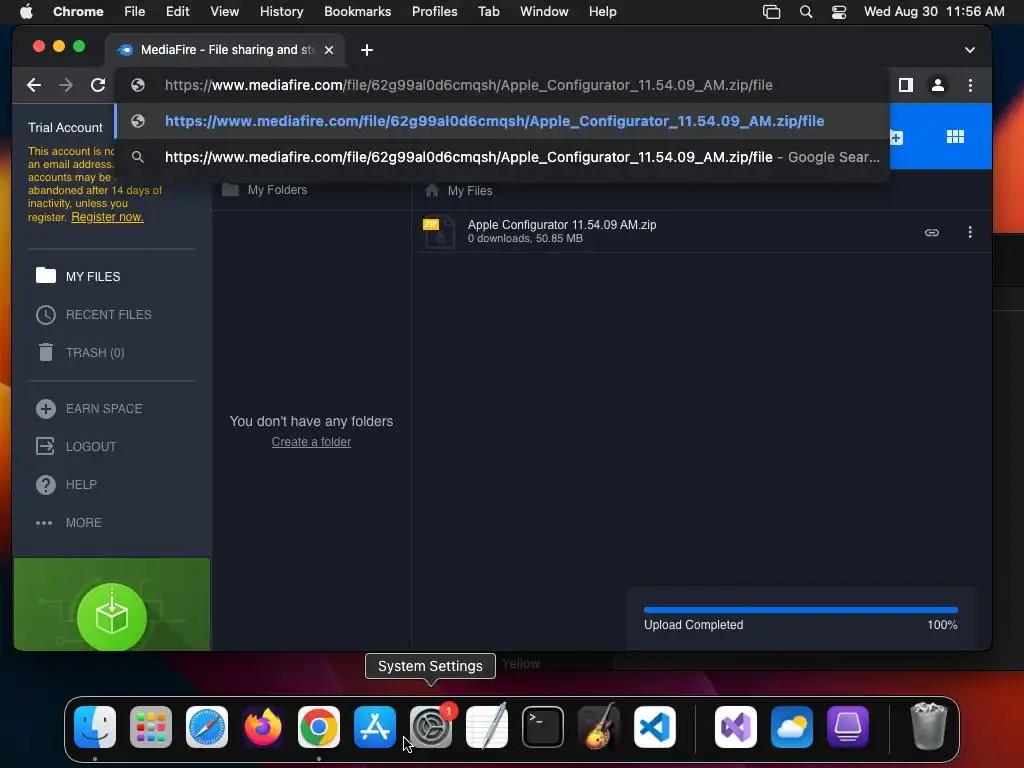Viewport: 1024px width, 768px height.
Task: Open RECENT FILES in sidebar
Action: [93, 315]
